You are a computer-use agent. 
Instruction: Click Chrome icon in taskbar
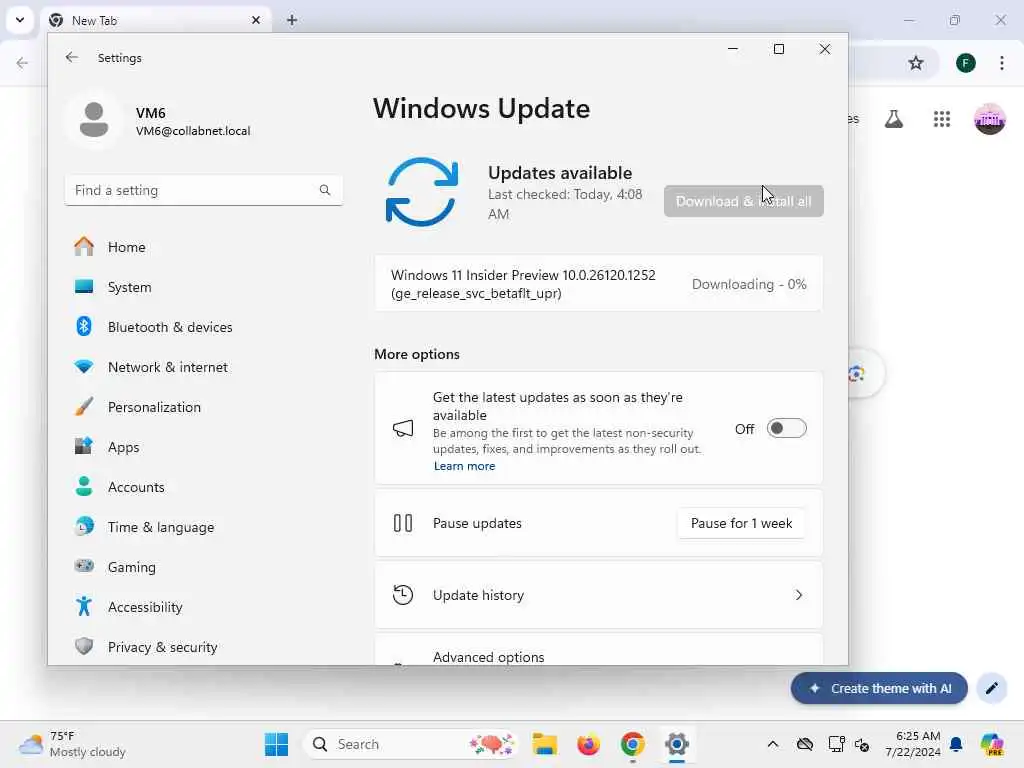click(632, 744)
